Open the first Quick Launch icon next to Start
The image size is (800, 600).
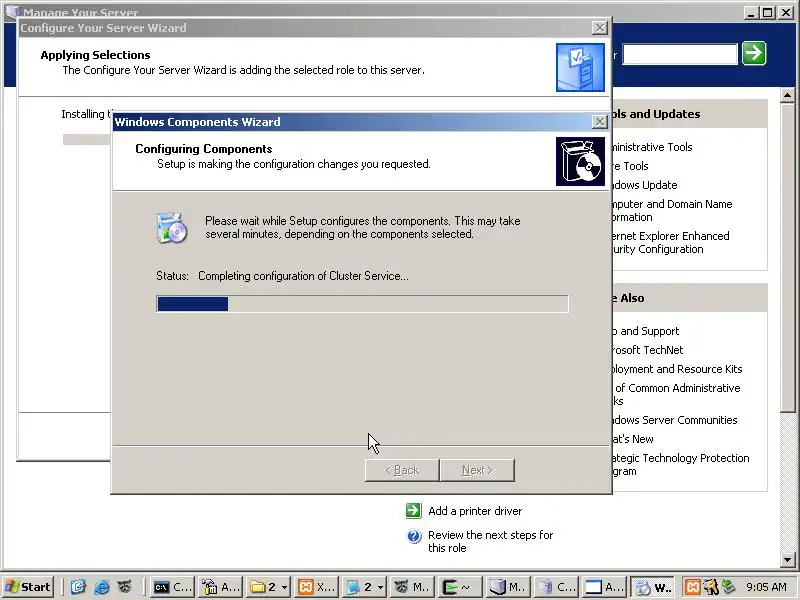coord(78,587)
